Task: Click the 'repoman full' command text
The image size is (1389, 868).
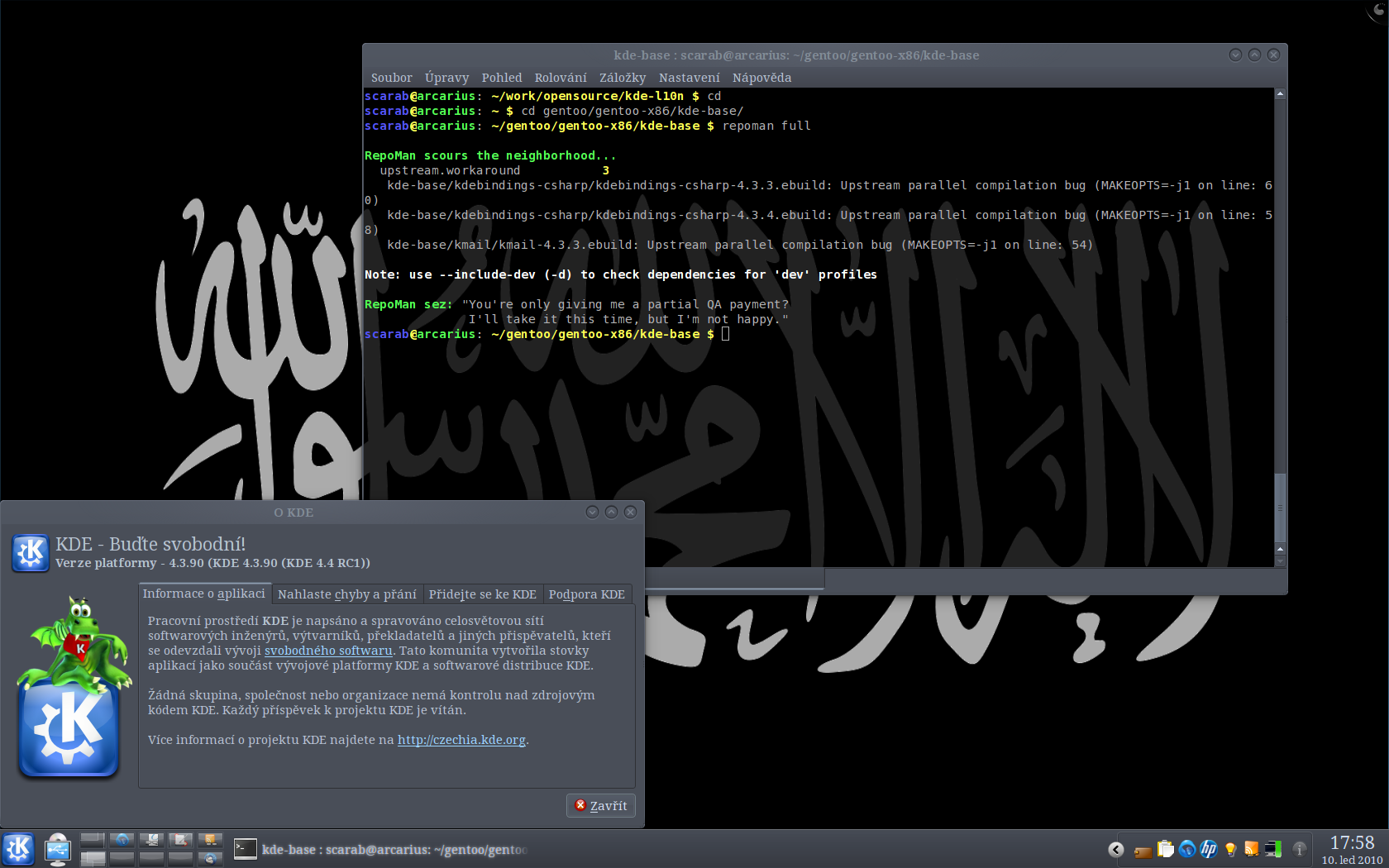Action: tap(766, 126)
